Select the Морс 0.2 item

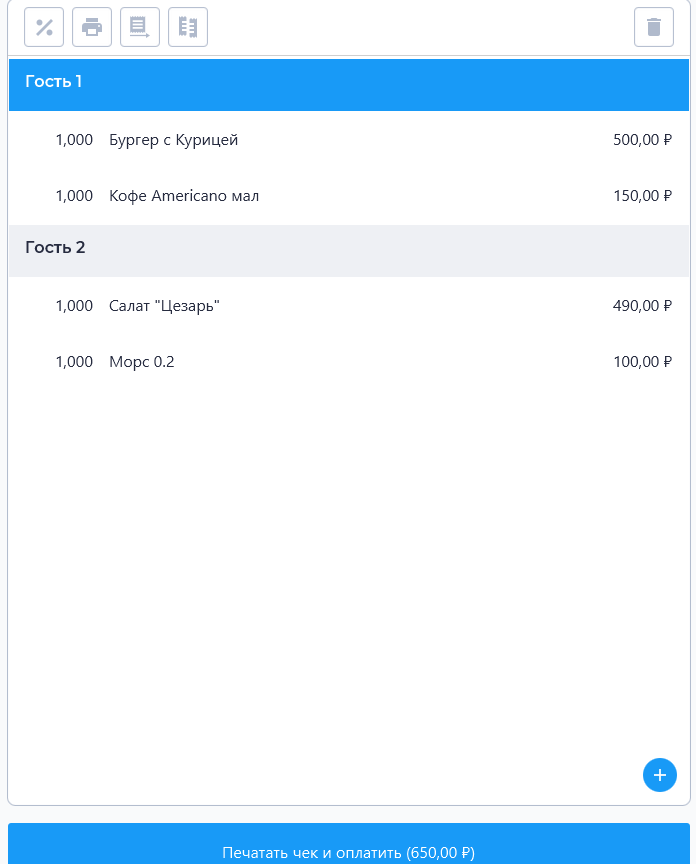tap(349, 362)
